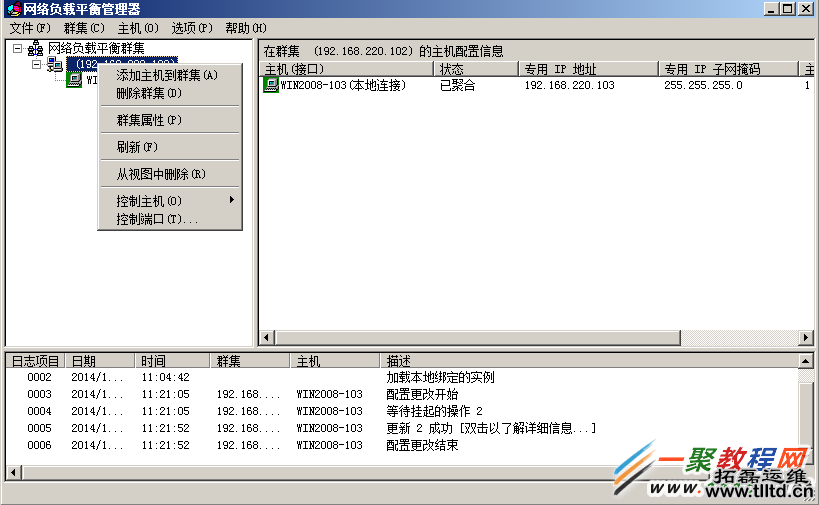Choose 添加主机到群集(A) from the context menu
This screenshot has width=819, height=505.
(x=170, y=75)
